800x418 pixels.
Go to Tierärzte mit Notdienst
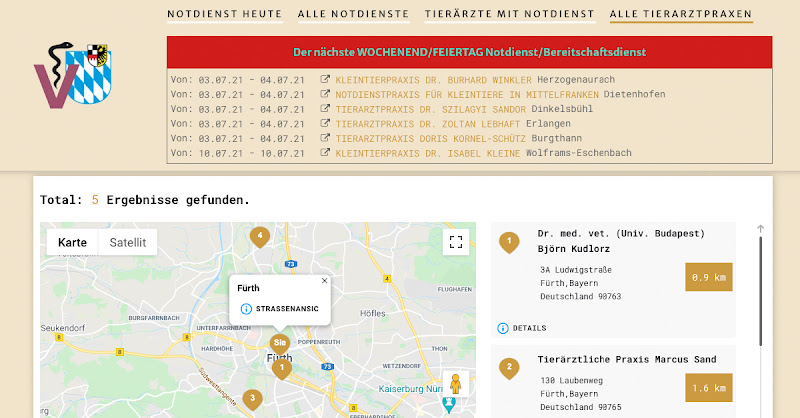tap(510, 14)
